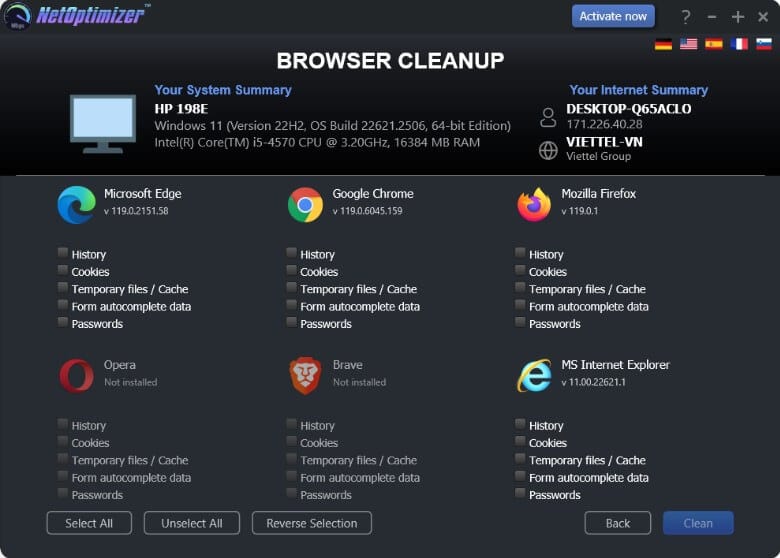Pick the French flag language

point(739,44)
